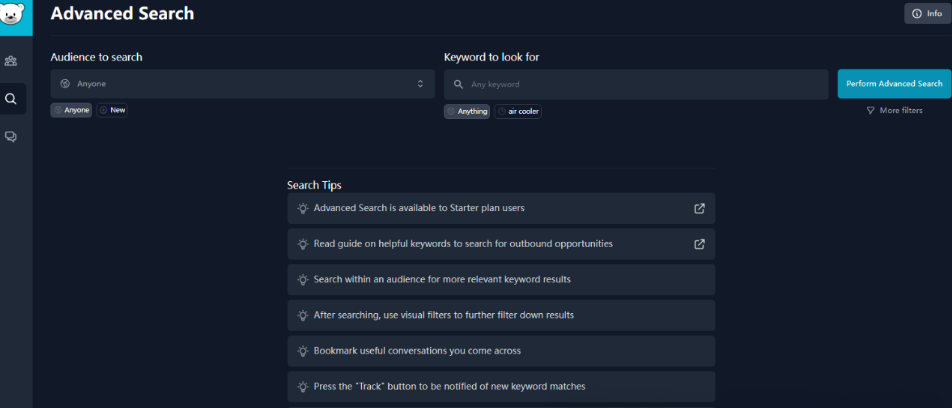Select the Anyone audience chip
This screenshot has width=952, height=408.
72,110
